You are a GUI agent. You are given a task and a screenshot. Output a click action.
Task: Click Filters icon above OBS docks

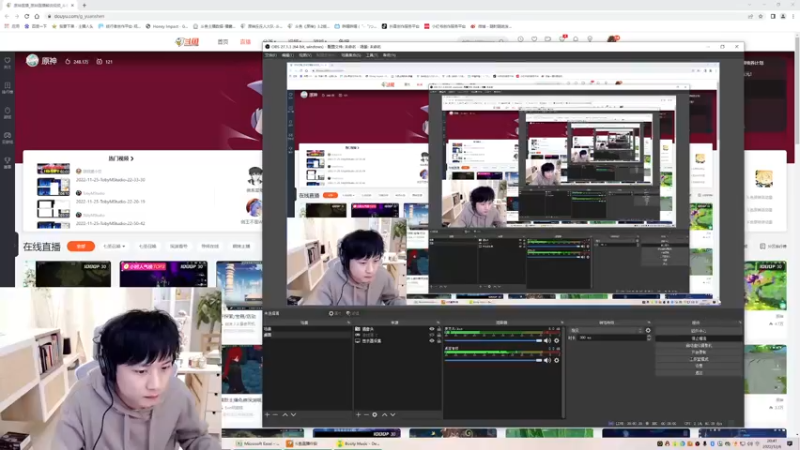pyautogui.click(x=352, y=313)
